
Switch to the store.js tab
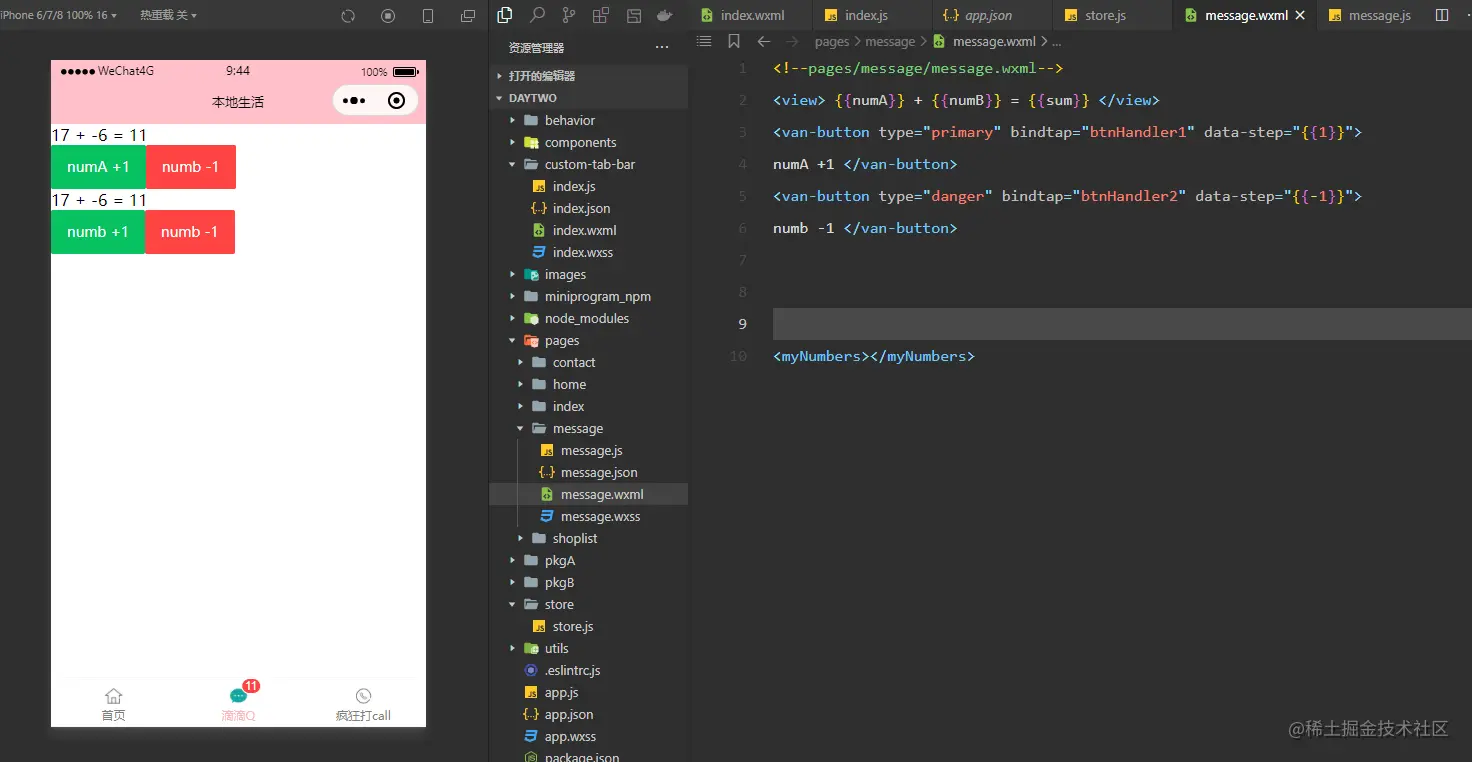1105,15
